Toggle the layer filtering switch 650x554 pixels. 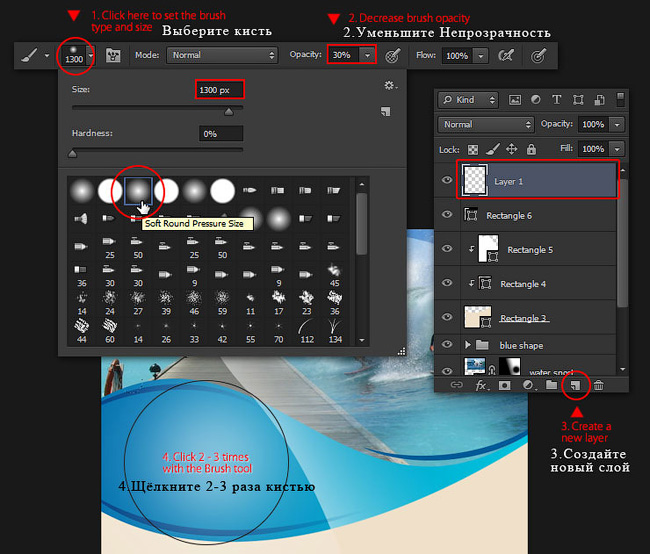pyautogui.click(x=620, y=100)
